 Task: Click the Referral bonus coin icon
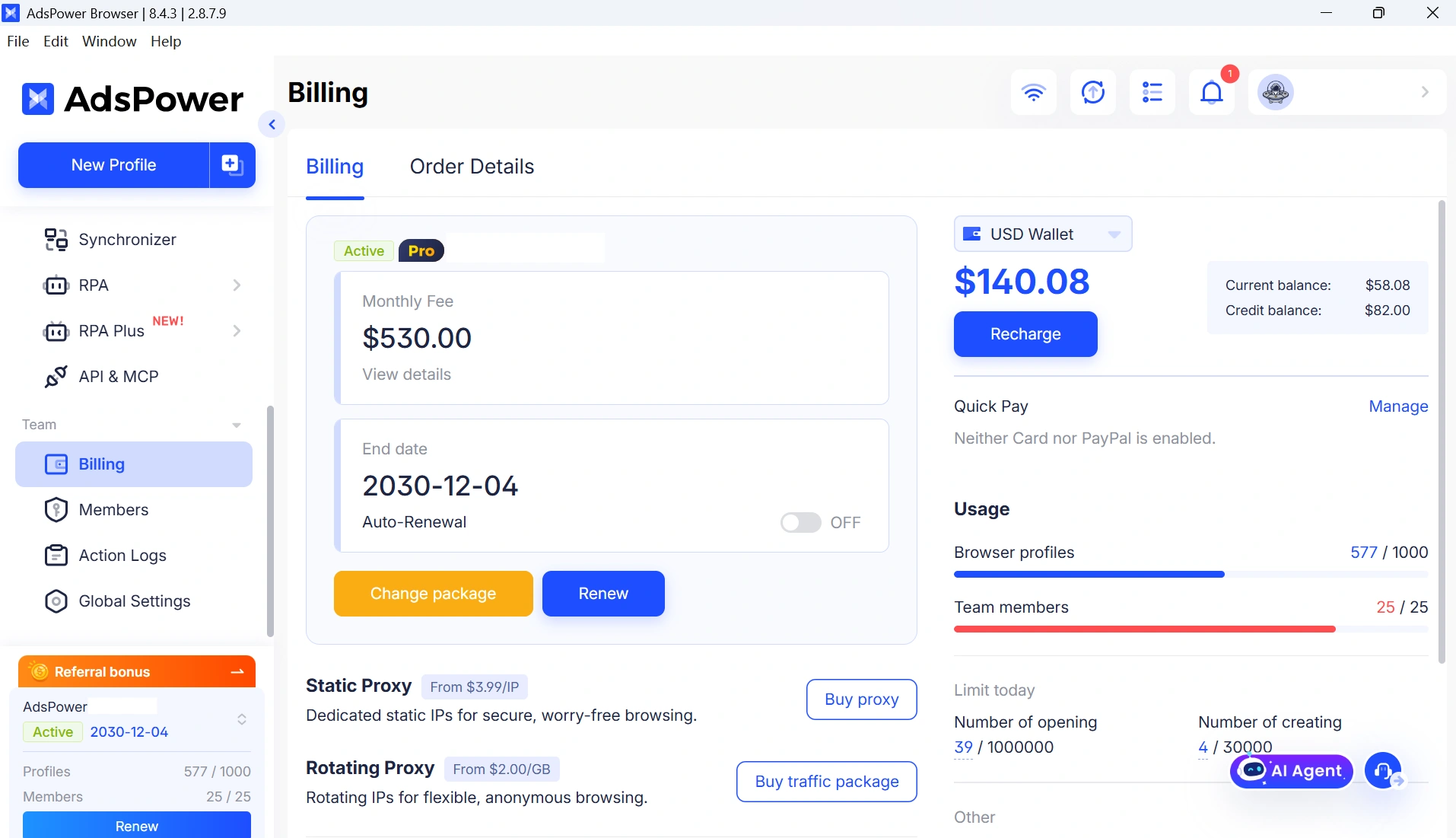coord(39,671)
